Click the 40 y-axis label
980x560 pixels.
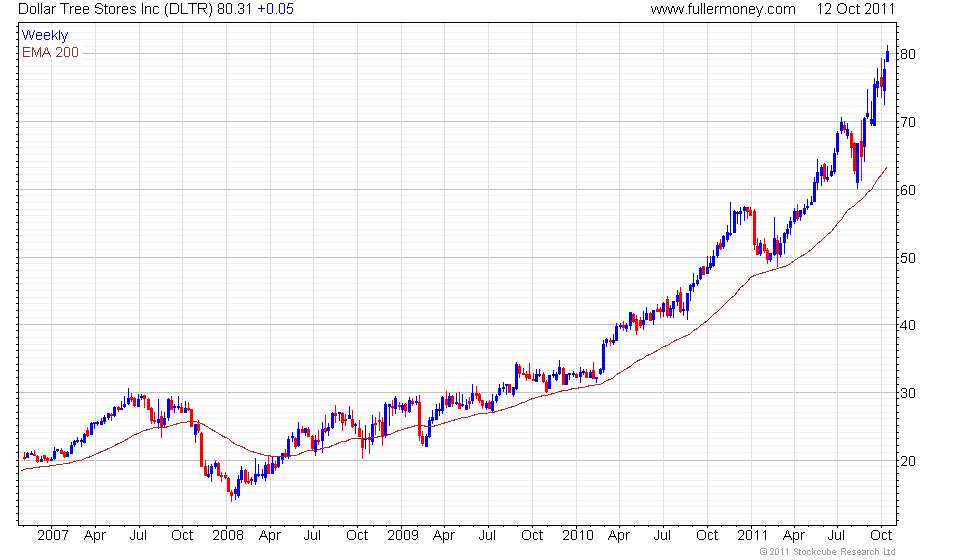tap(908, 325)
